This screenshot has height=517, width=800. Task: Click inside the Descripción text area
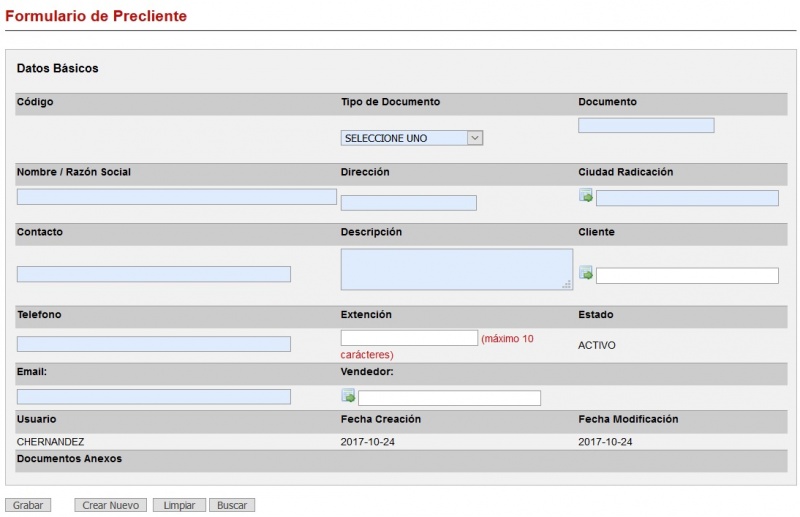click(455, 269)
